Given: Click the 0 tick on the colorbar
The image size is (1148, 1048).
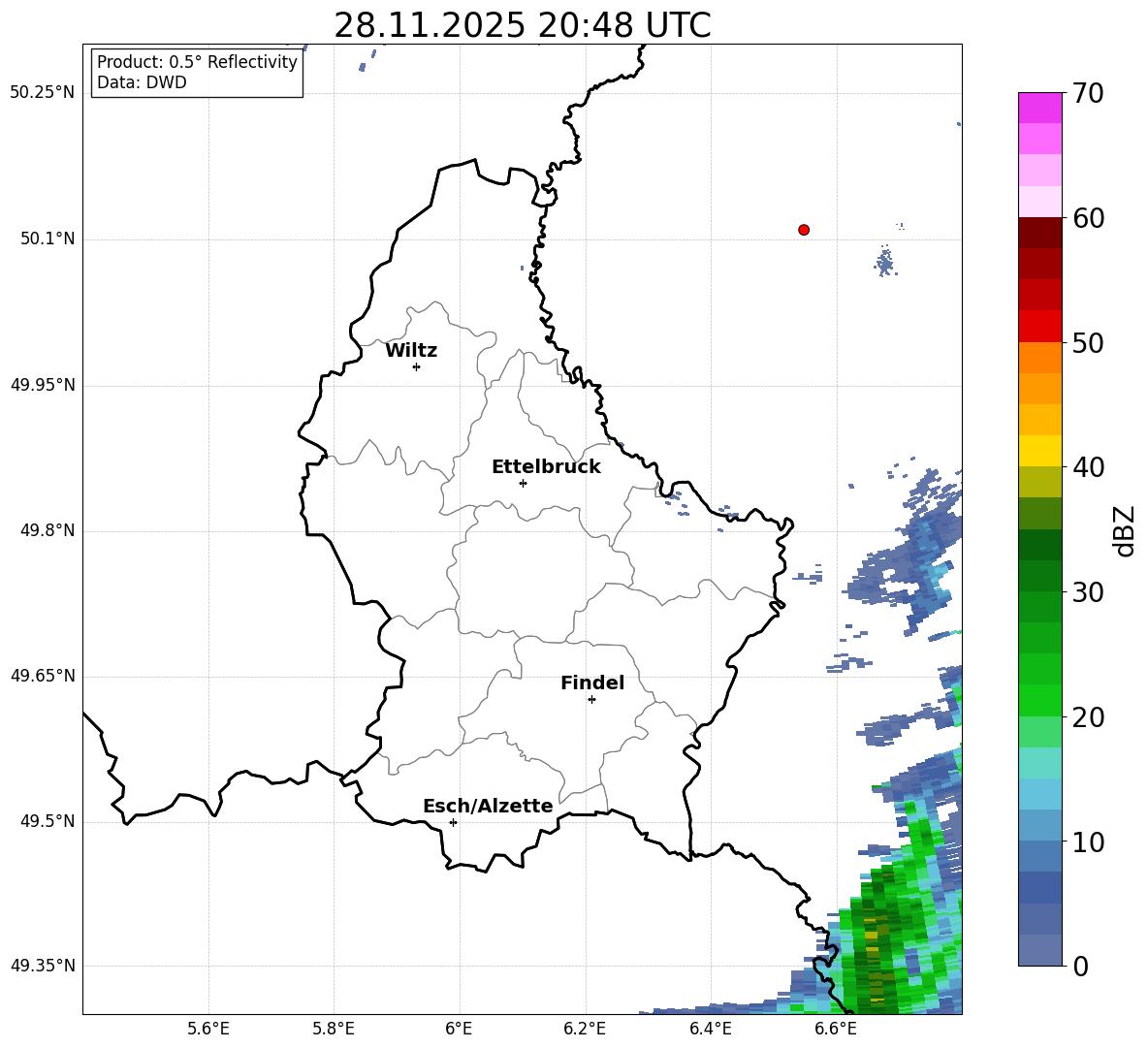Looking at the screenshot, I should (x=1080, y=966).
